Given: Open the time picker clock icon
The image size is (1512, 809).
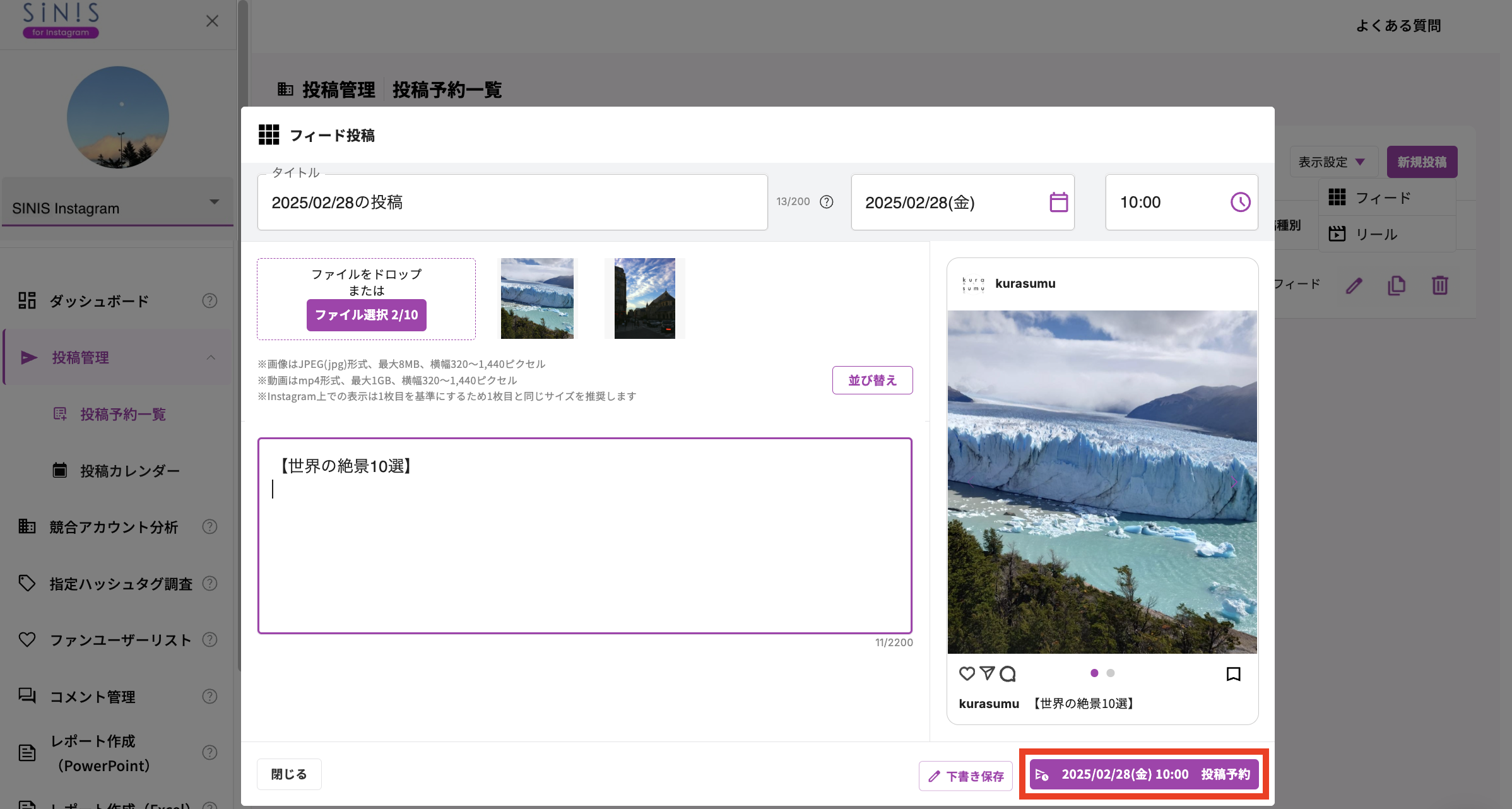Looking at the screenshot, I should (x=1239, y=202).
